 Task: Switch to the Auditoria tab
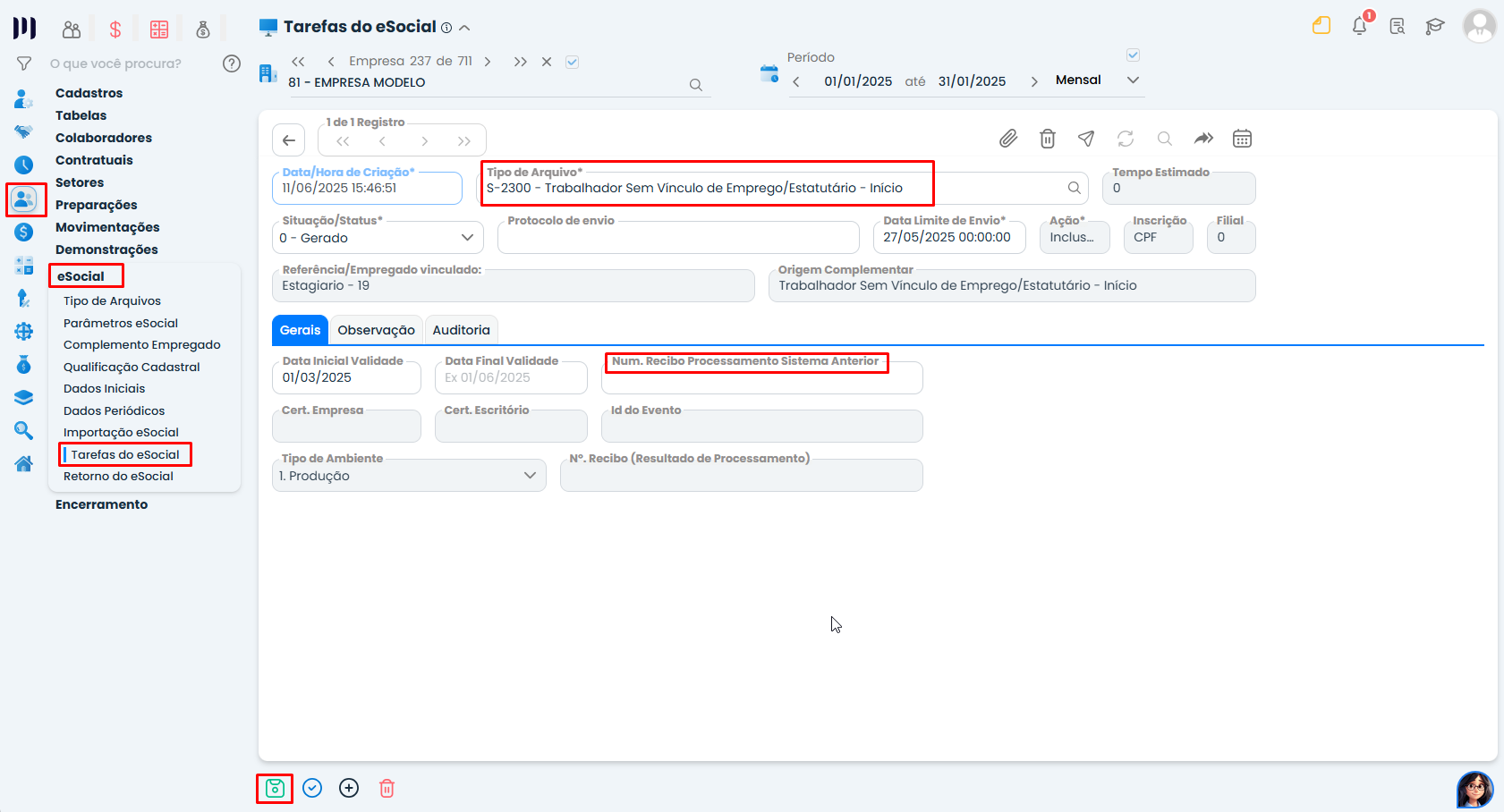click(462, 330)
